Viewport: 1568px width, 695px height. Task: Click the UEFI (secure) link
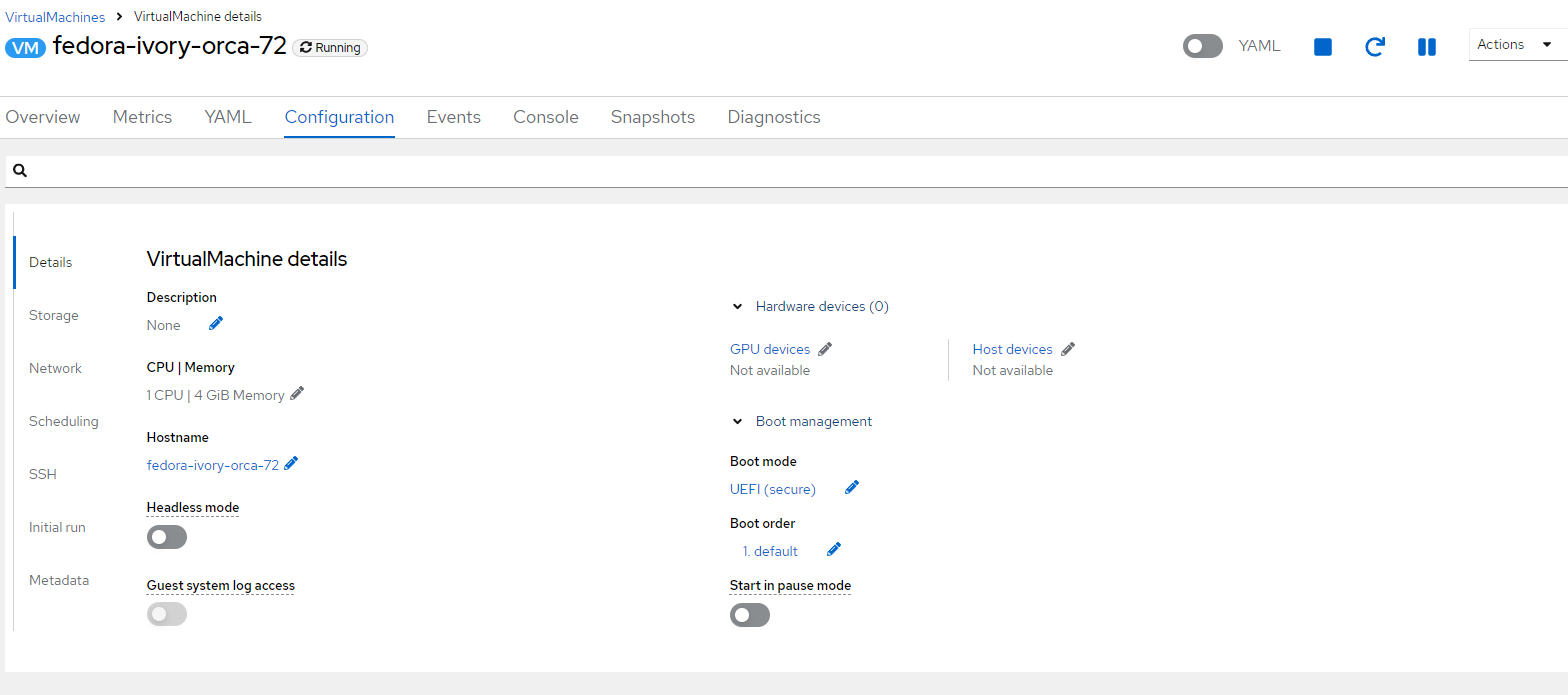(x=773, y=489)
